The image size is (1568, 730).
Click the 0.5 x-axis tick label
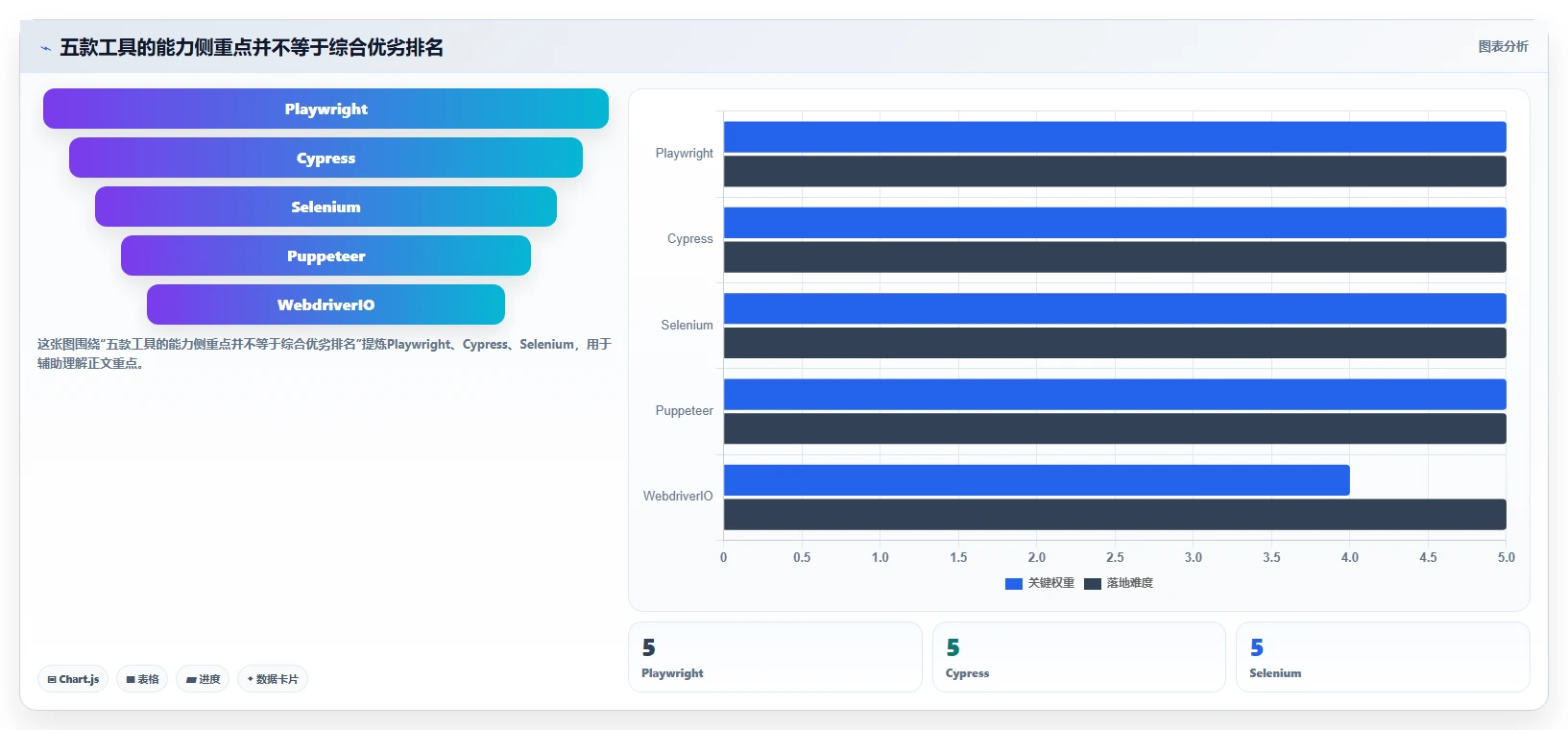pos(802,557)
